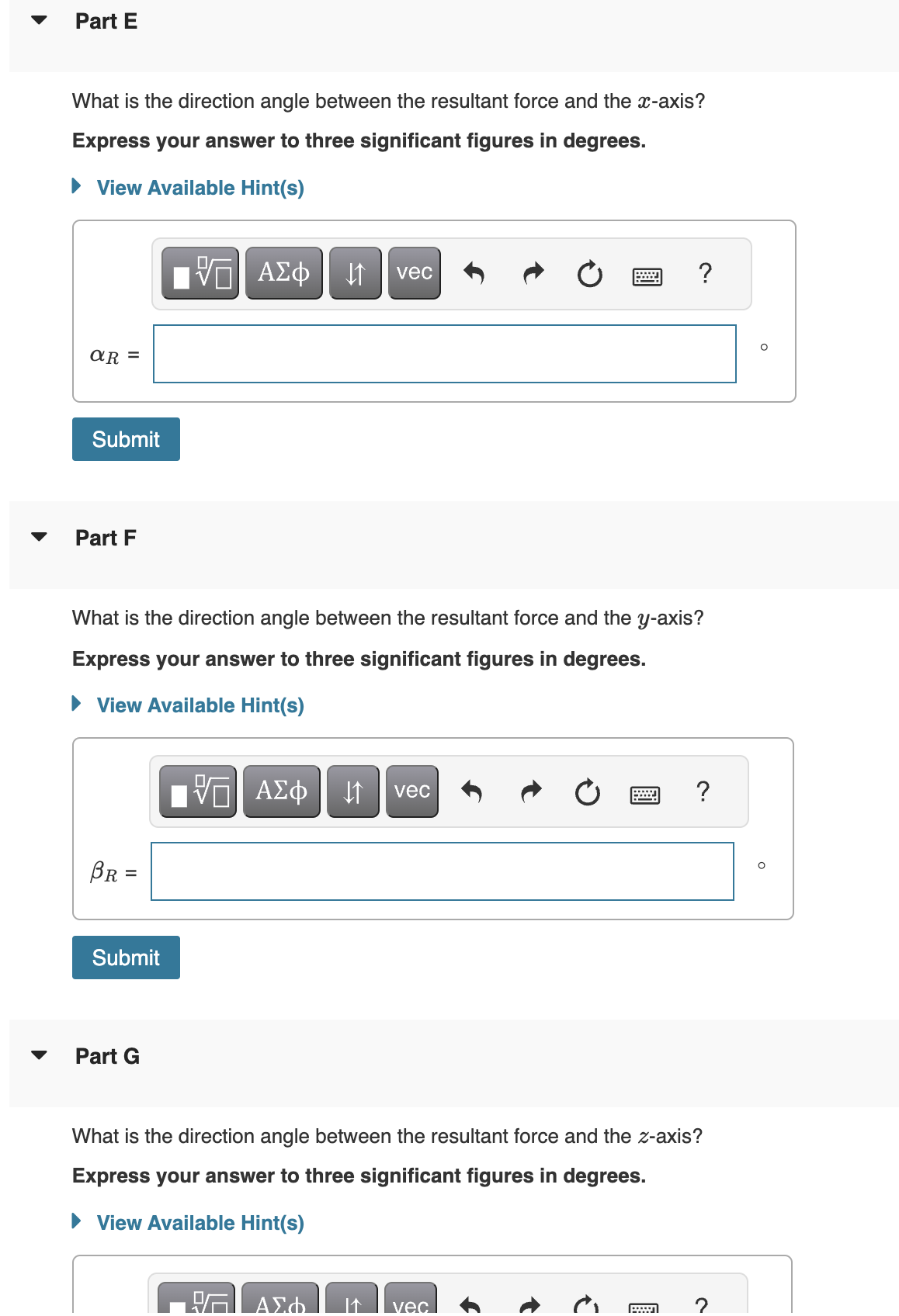Open the ΑΣφ symbols palette in Part F
The height and width of the screenshot is (1316, 899).
click(280, 791)
